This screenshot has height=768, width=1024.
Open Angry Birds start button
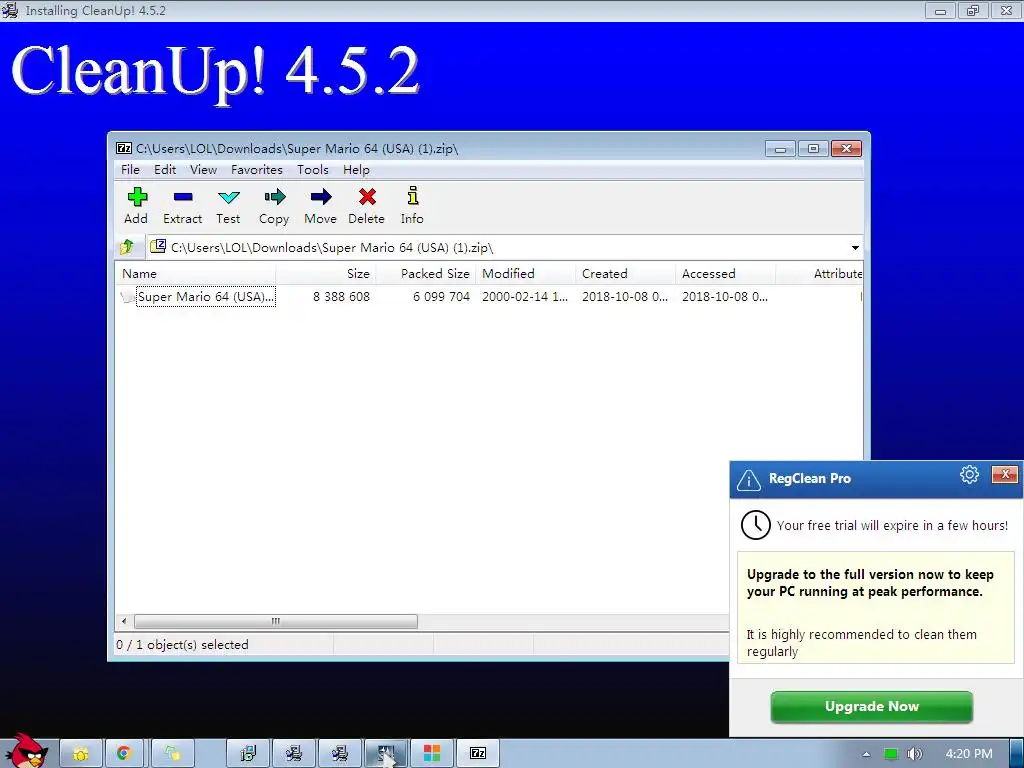26,751
